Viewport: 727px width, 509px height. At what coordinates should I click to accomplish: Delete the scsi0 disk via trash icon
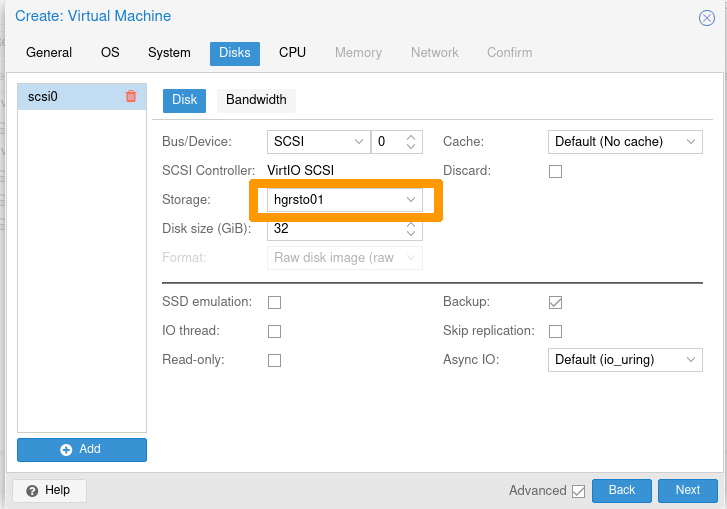coord(131,96)
